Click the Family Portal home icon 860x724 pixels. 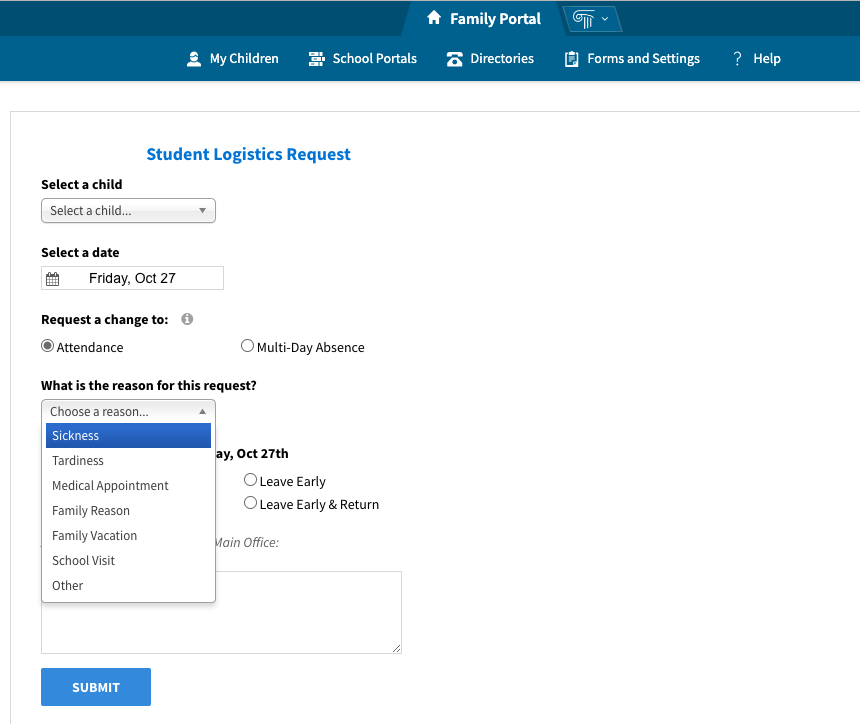(x=434, y=18)
